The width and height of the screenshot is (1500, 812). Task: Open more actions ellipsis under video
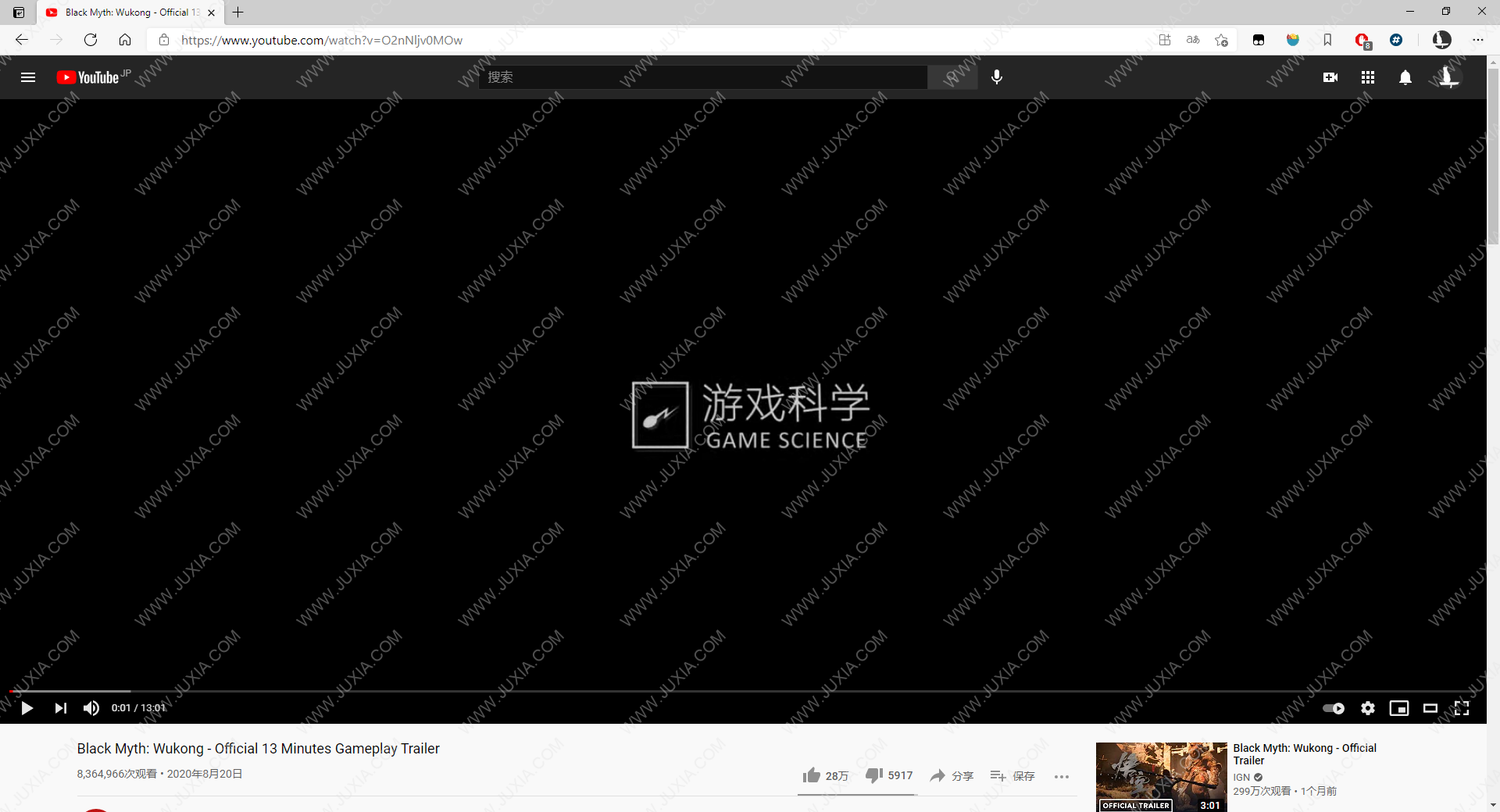tap(1062, 776)
